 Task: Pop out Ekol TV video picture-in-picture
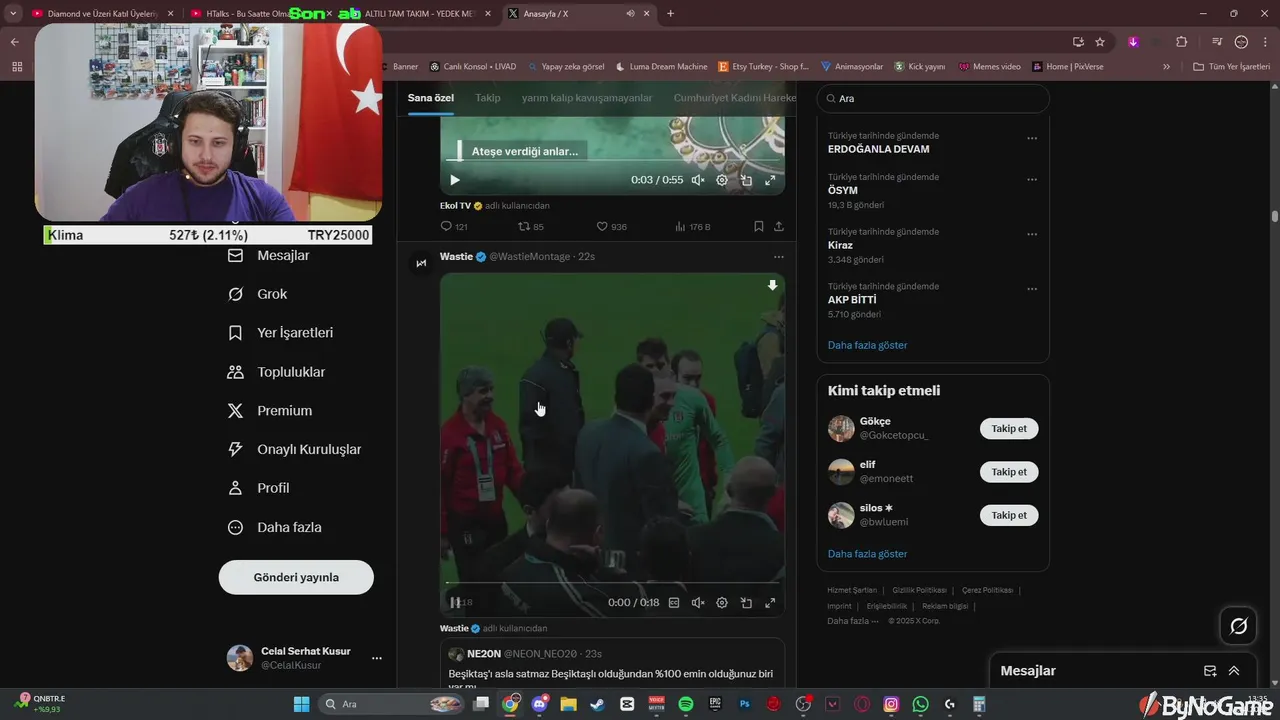click(746, 180)
